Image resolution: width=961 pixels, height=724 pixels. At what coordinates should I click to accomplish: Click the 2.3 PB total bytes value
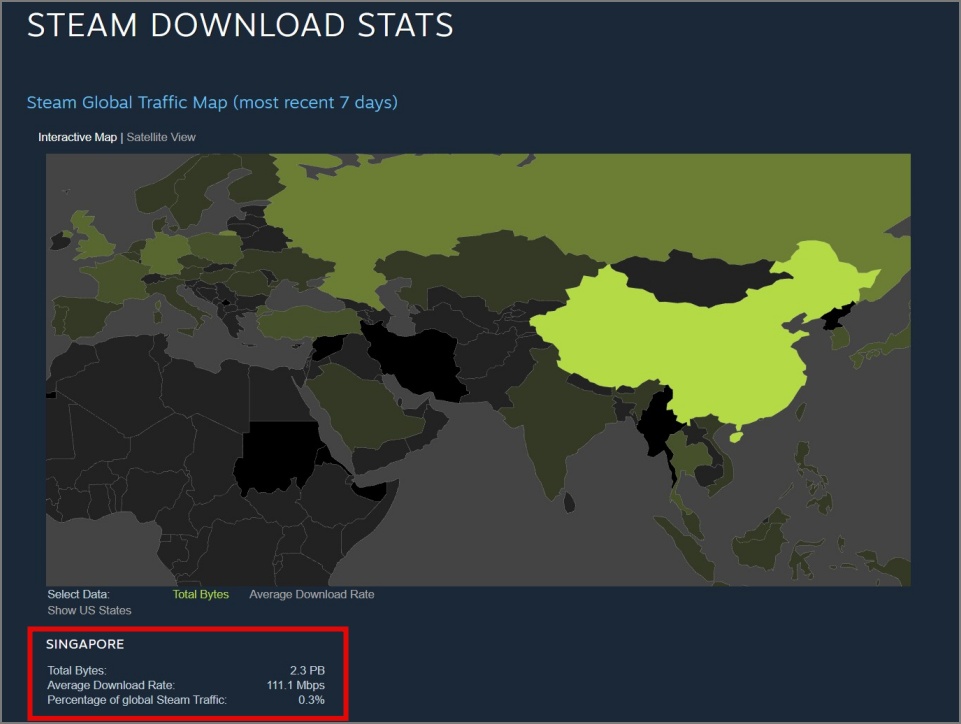coord(307,671)
